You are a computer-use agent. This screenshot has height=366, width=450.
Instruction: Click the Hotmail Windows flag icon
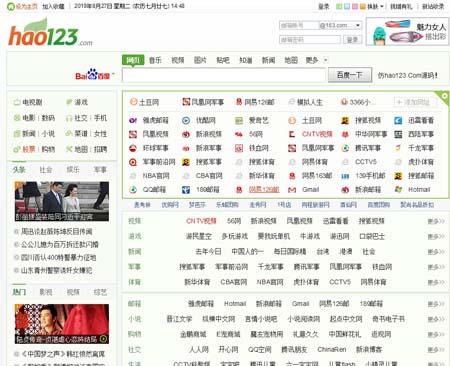pos(398,190)
